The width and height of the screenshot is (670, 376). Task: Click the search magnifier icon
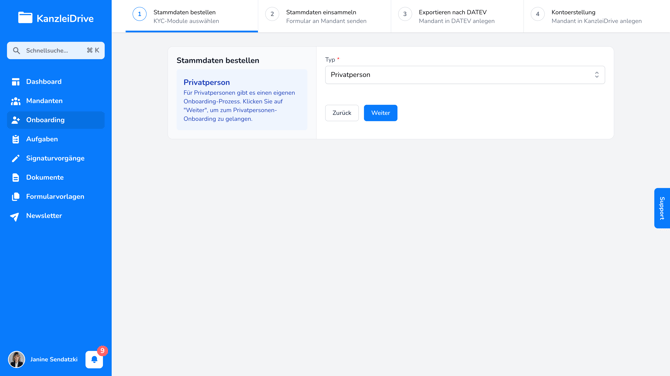(x=16, y=50)
